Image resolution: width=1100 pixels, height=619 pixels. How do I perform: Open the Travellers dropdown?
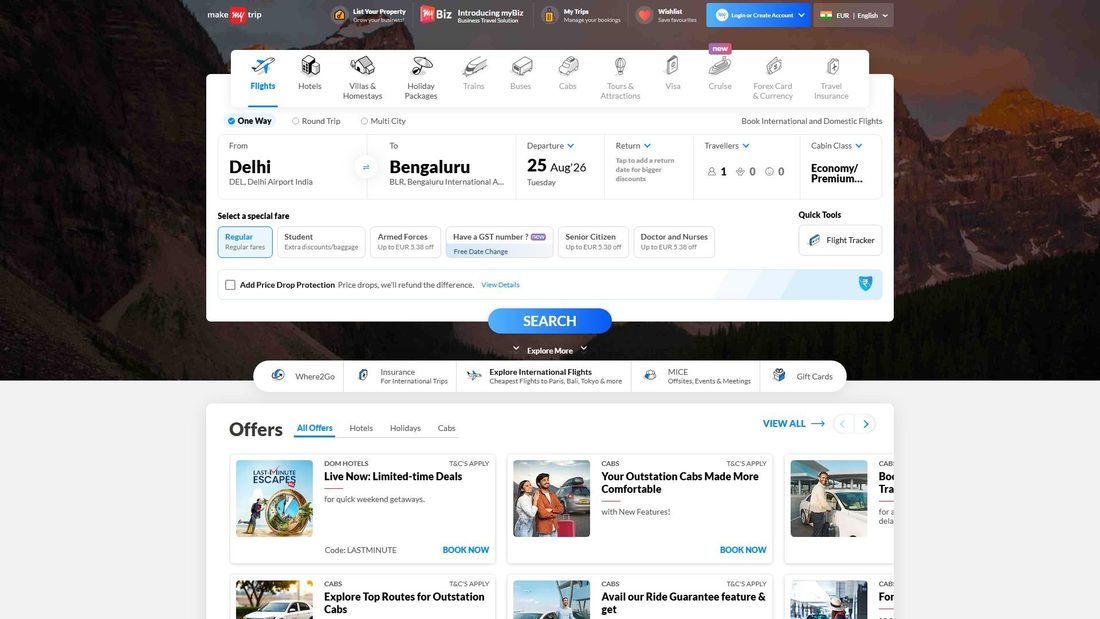pos(746,146)
